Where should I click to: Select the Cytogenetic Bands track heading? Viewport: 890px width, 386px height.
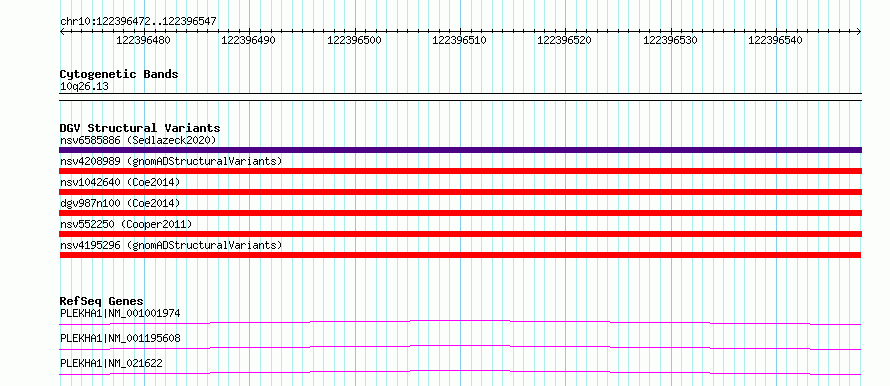pyautogui.click(x=119, y=74)
